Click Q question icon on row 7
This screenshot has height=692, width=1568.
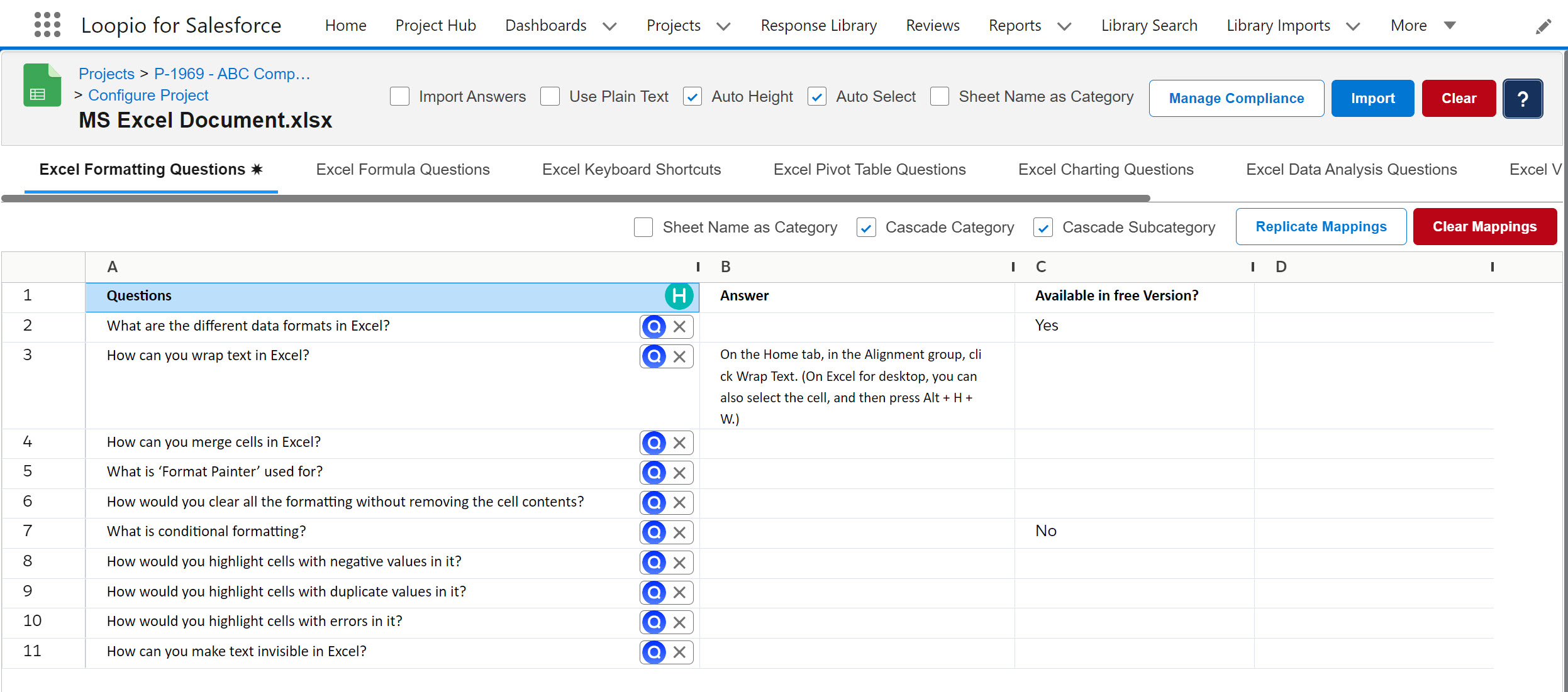[654, 532]
